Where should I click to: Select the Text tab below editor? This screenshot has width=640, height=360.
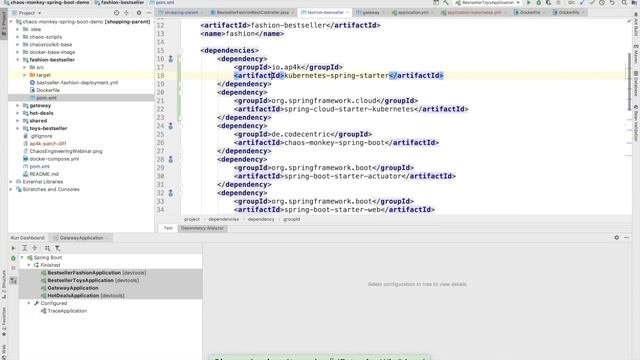[168, 228]
